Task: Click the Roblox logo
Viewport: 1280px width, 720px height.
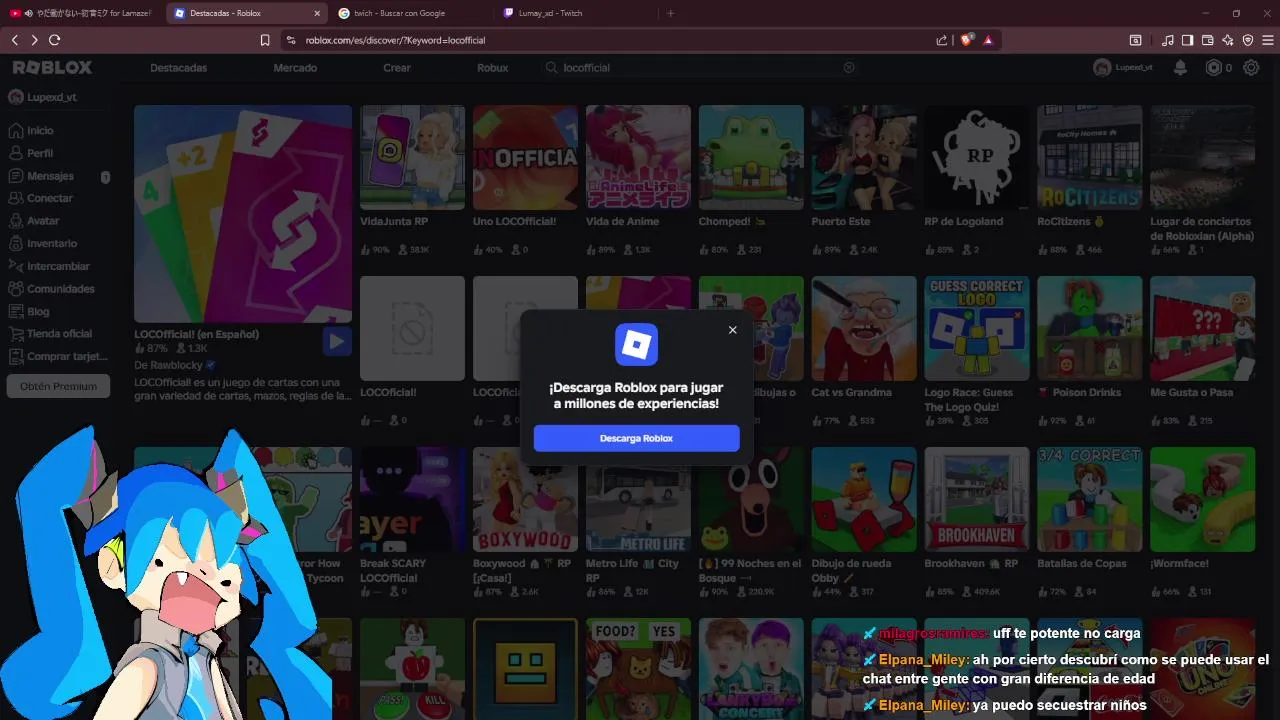Action: pos(52,67)
